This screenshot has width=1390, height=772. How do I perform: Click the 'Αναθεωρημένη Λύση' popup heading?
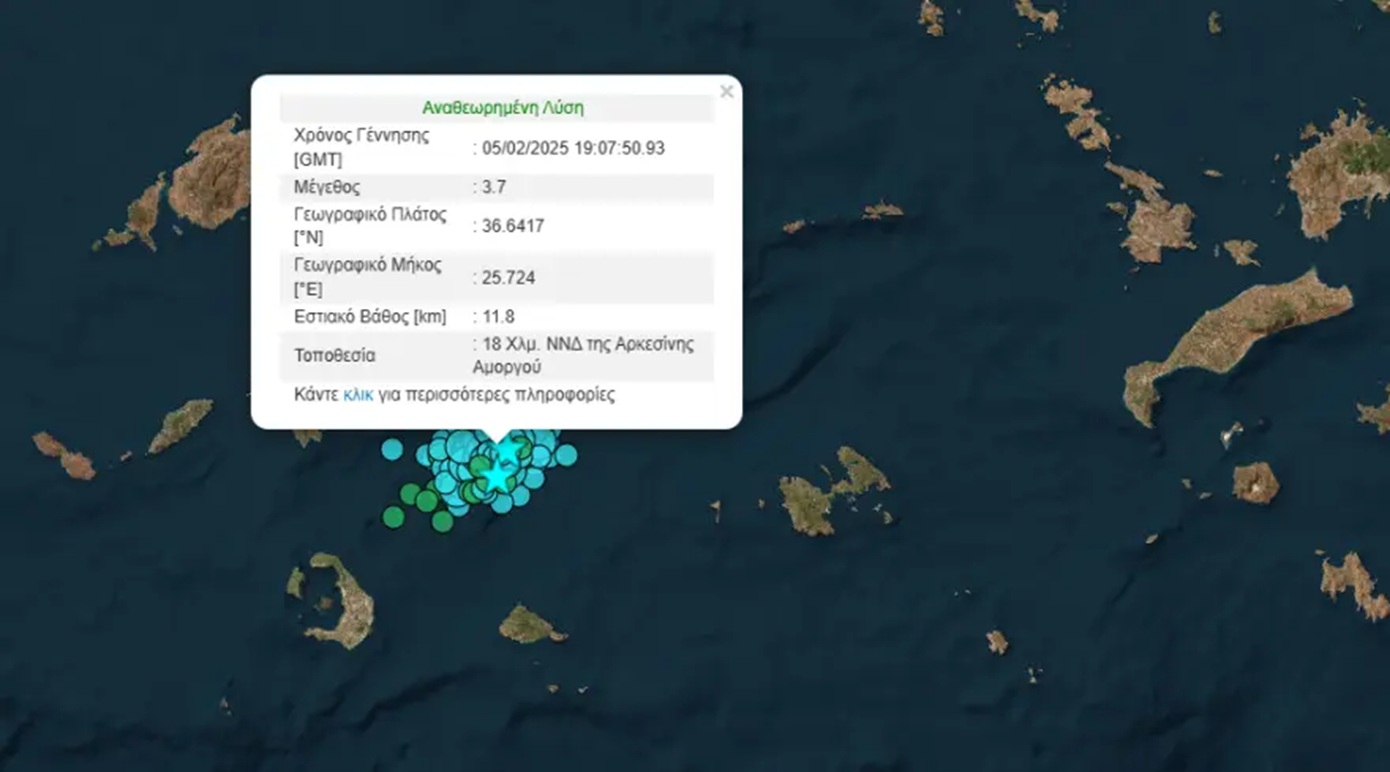coord(502,108)
